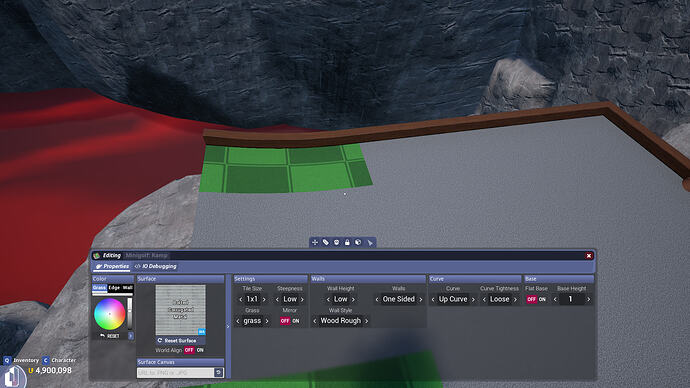This screenshot has width=690, height=388.
Task: Switch to the IO Debugging tab
Action: 155,266
